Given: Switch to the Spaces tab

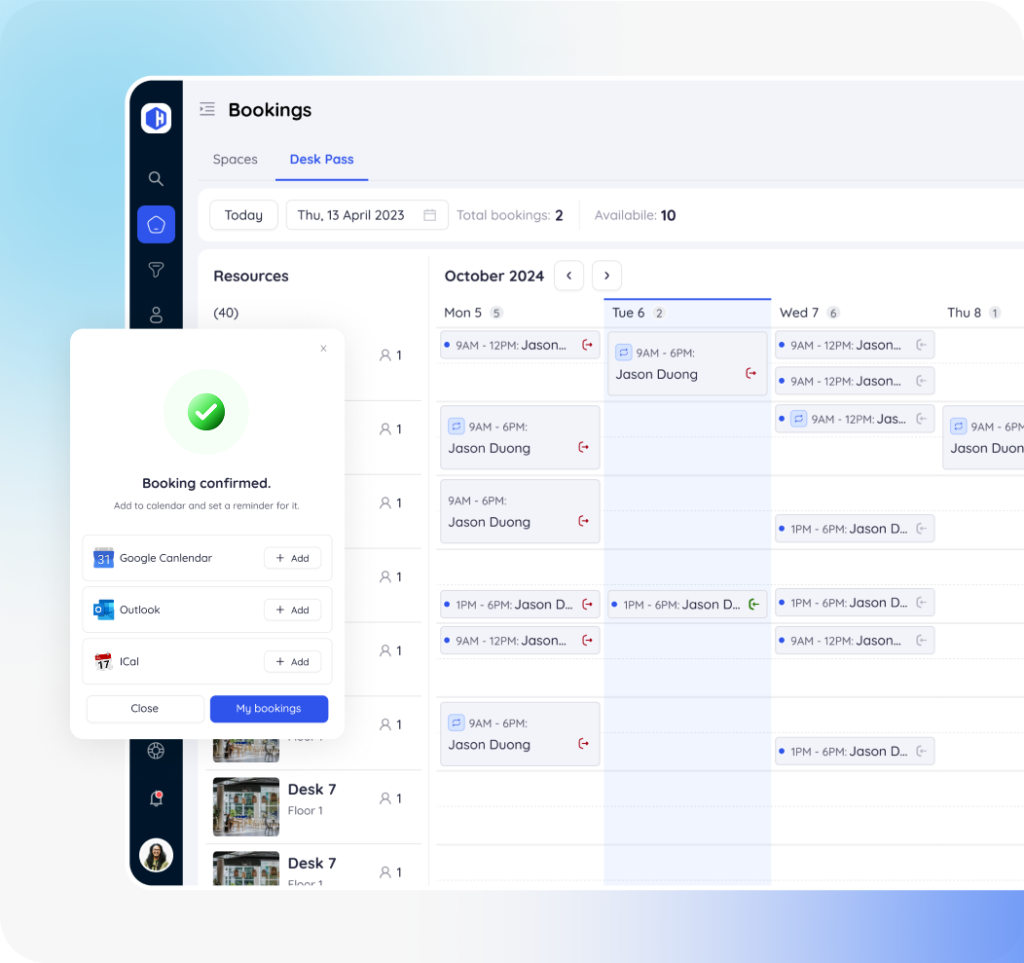Looking at the screenshot, I should [x=235, y=159].
